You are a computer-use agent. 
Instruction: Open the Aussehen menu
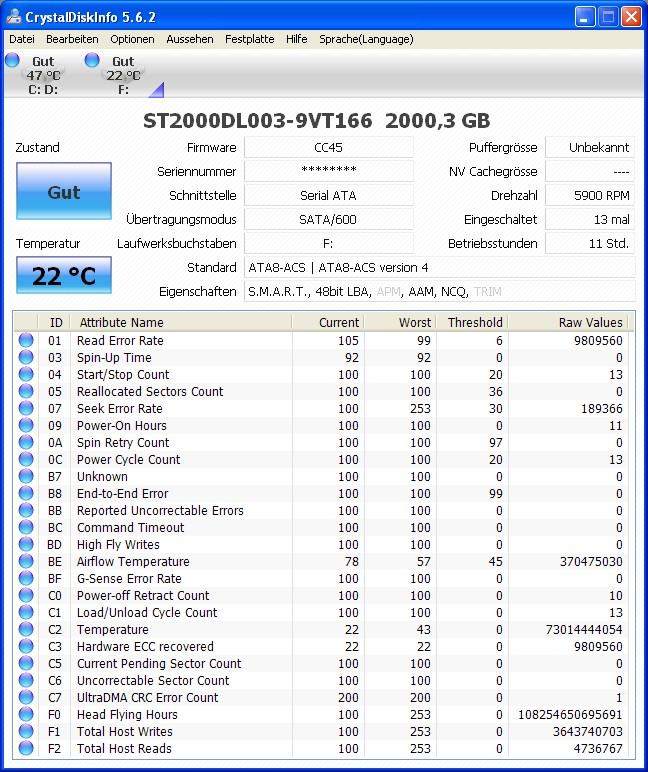(190, 39)
